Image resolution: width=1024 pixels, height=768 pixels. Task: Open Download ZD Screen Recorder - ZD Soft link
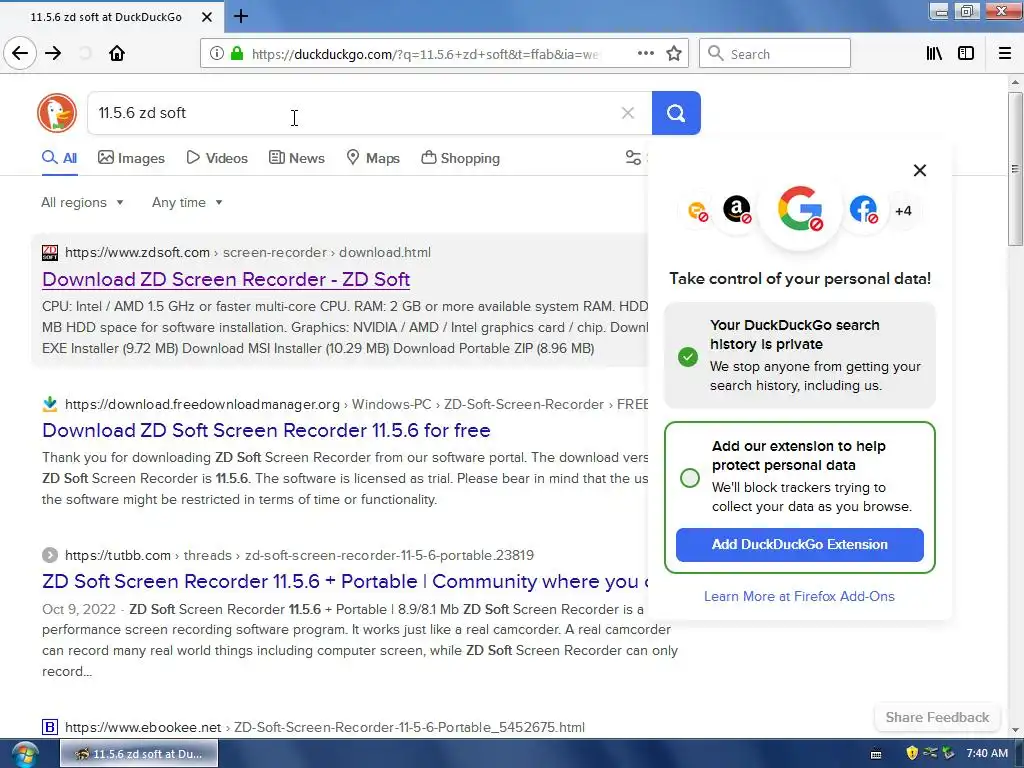tap(226, 279)
